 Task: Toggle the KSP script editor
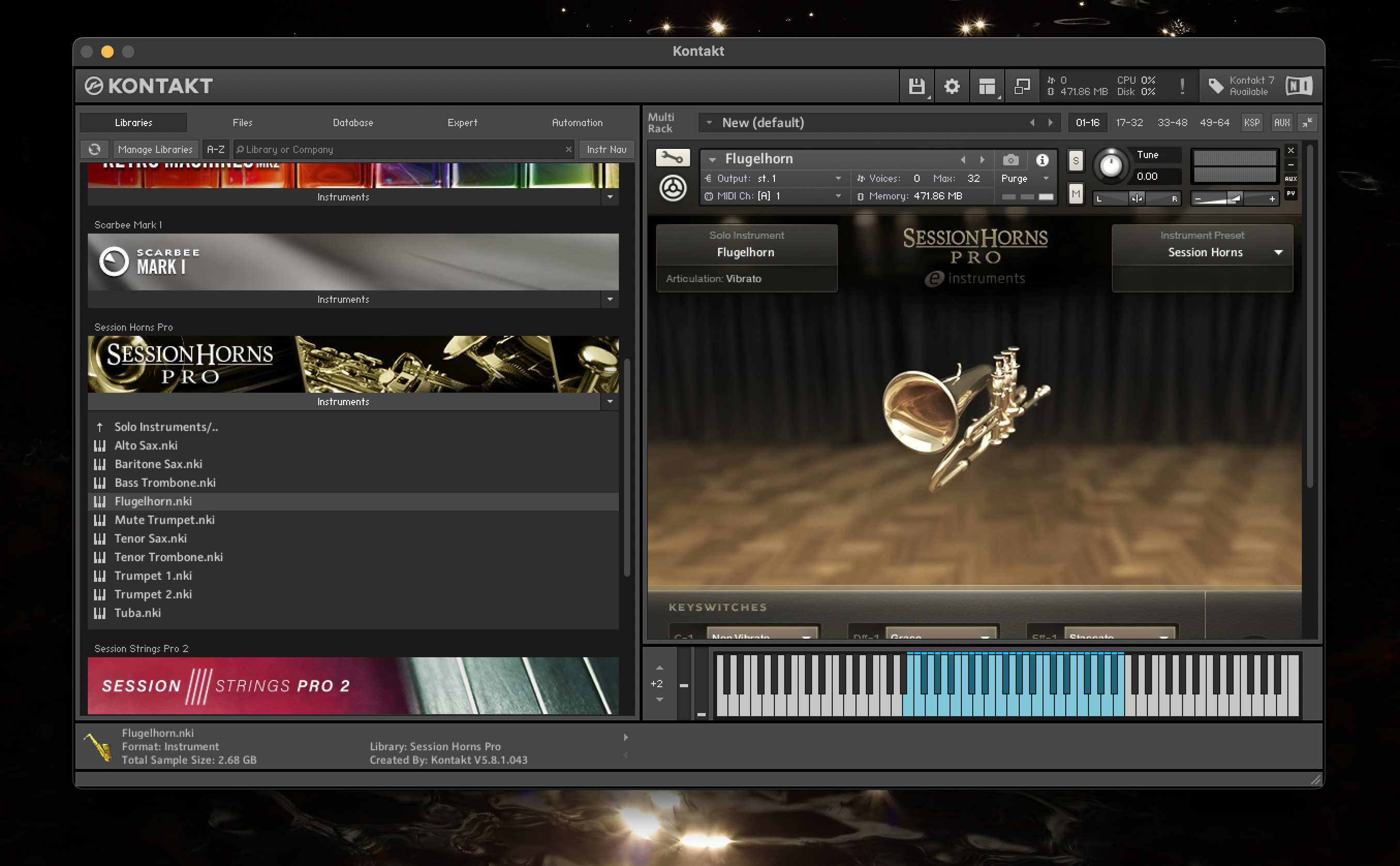pyautogui.click(x=1252, y=122)
